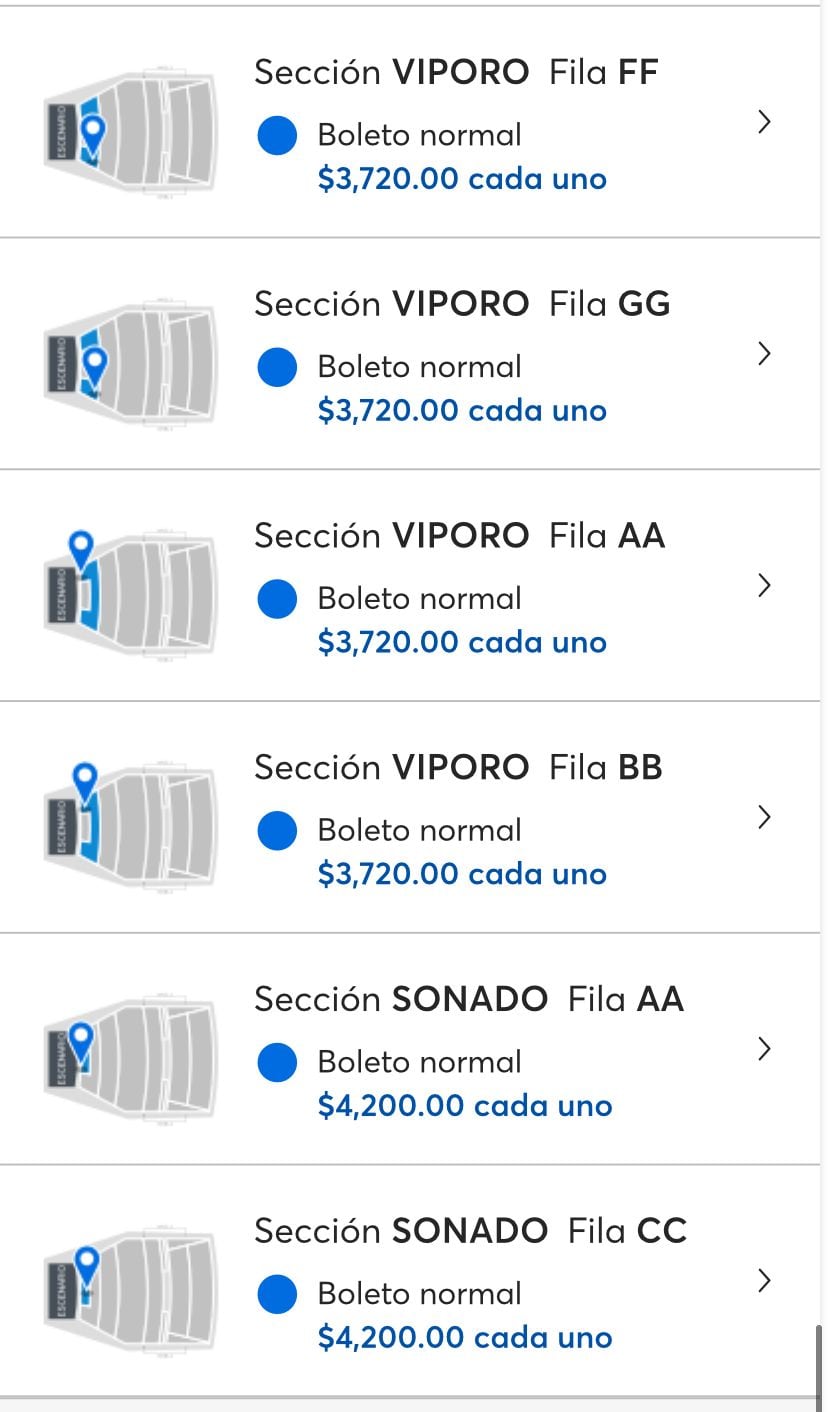Expand details for VIPORO Fila GG listing
This screenshot has height=1412, width=828.
click(764, 354)
